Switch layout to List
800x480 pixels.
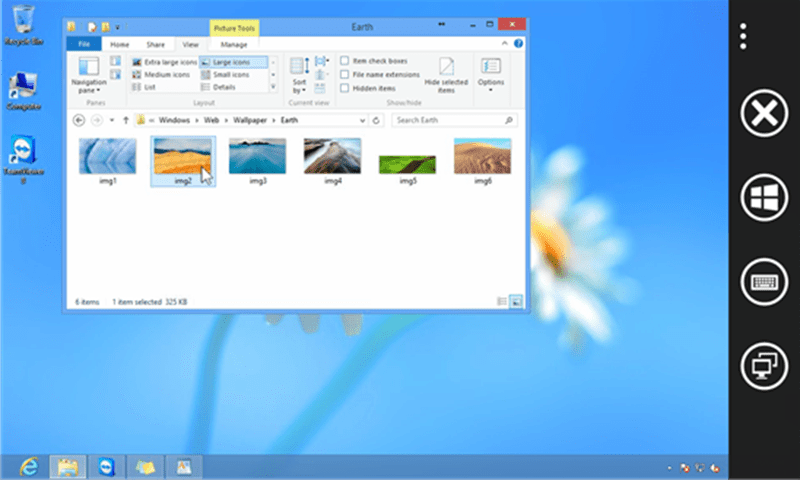[x=143, y=87]
